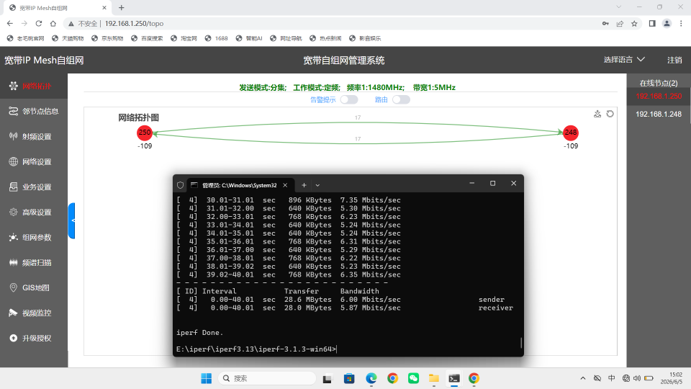
Task: Select the terminal tab C:\Windows\System32
Action: point(240,185)
